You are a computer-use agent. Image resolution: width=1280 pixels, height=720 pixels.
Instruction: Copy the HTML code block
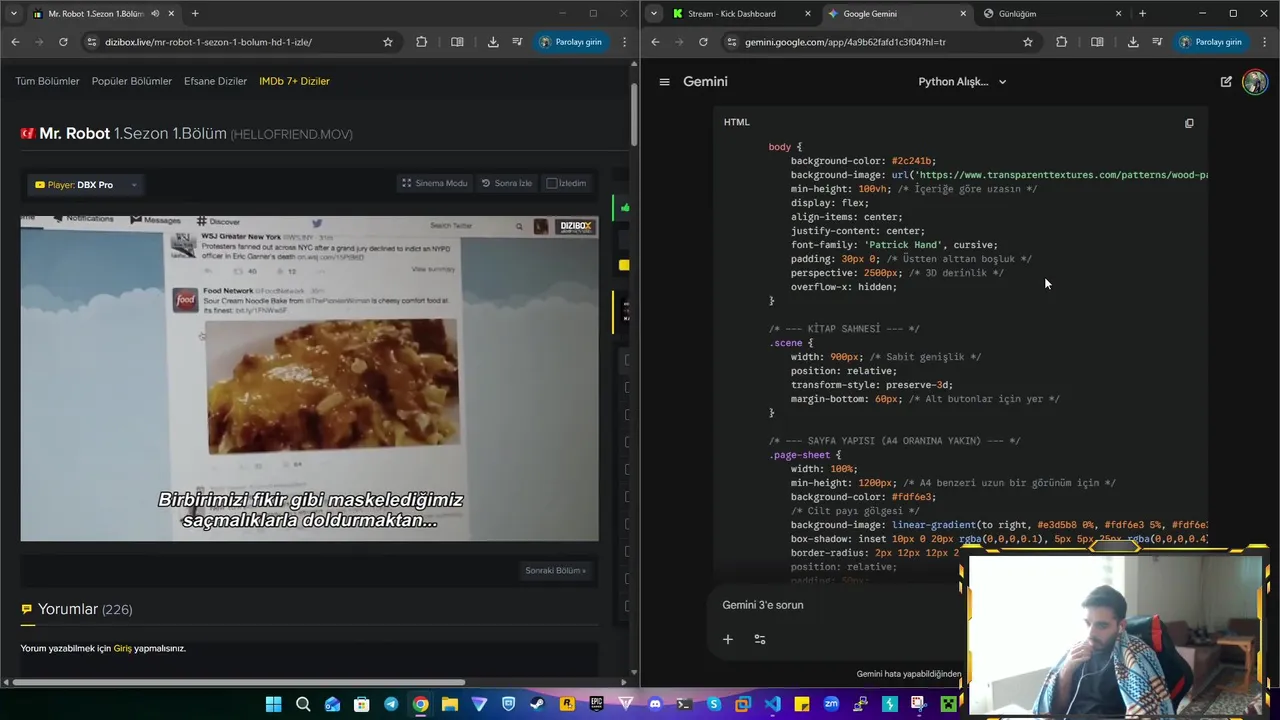click(1189, 123)
